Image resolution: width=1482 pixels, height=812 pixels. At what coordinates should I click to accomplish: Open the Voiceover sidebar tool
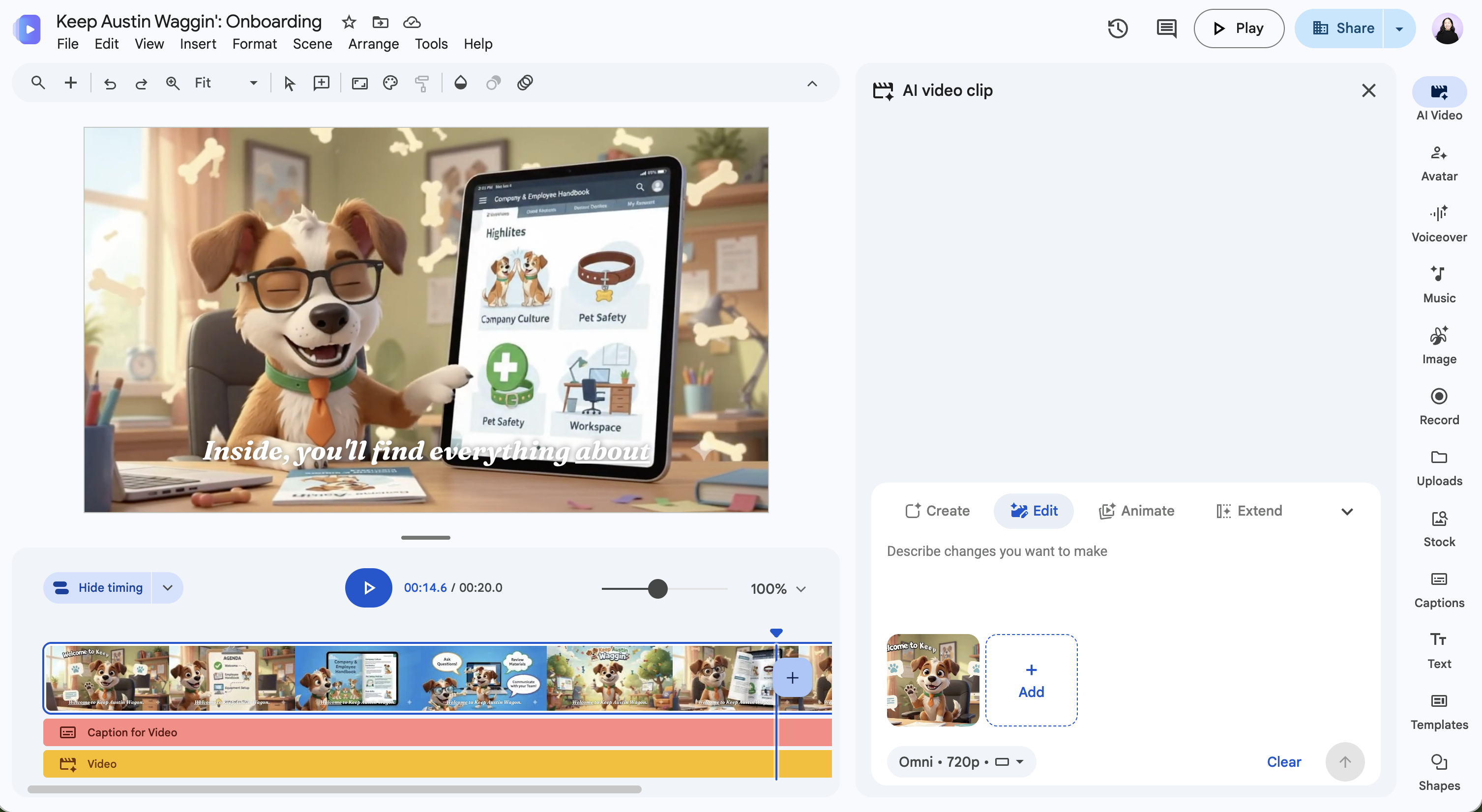click(1439, 224)
